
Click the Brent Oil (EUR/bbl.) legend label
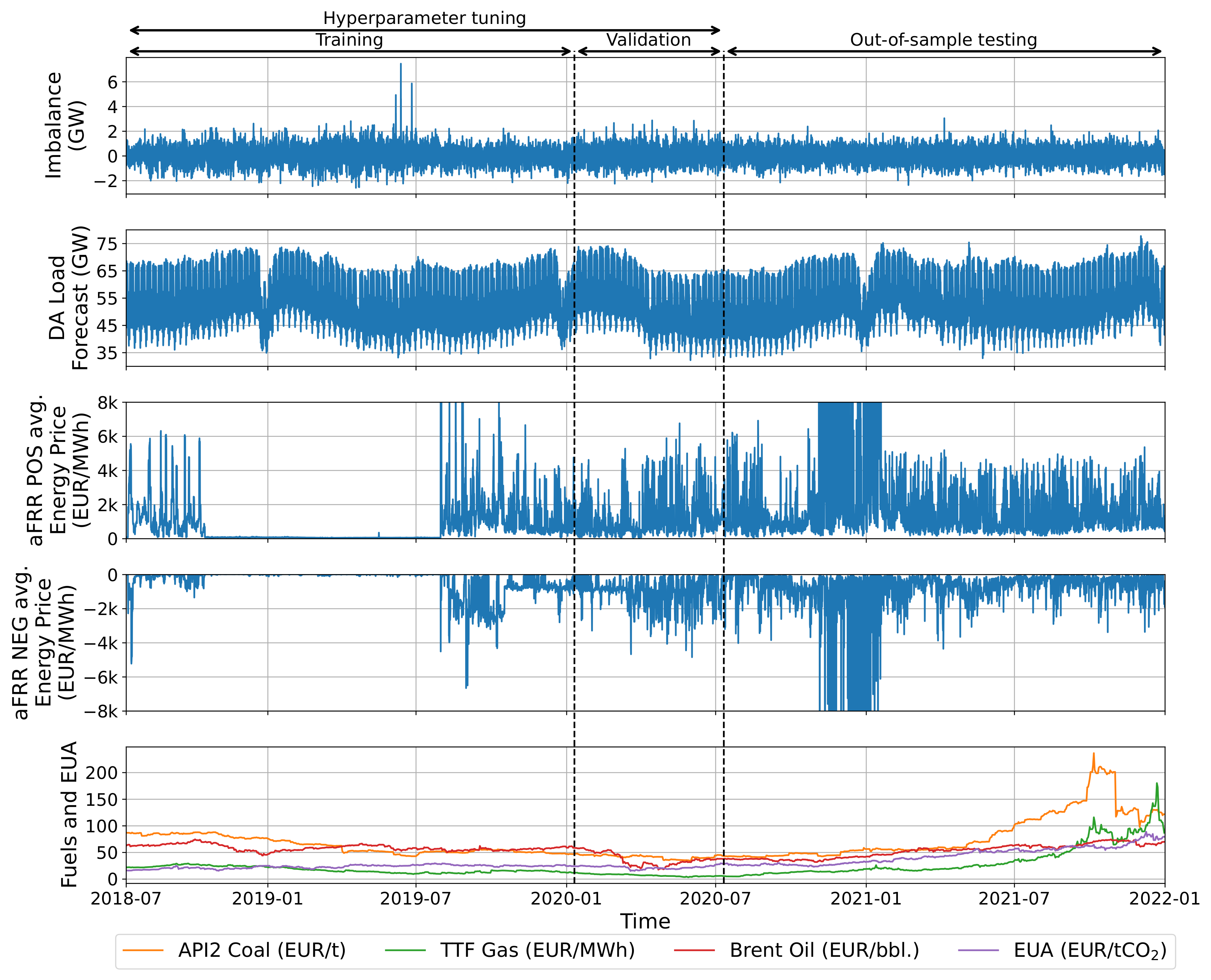click(x=824, y=951)
